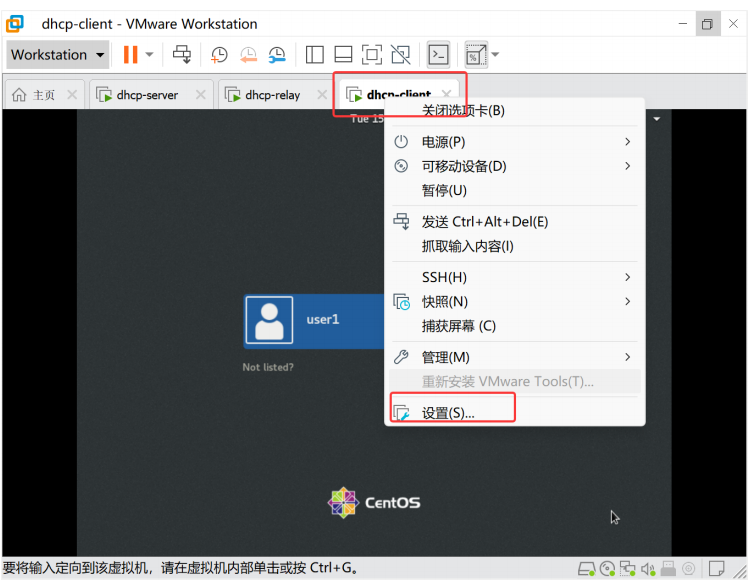Enter full screen mode

pyautogui.click(x=372, y=55)
